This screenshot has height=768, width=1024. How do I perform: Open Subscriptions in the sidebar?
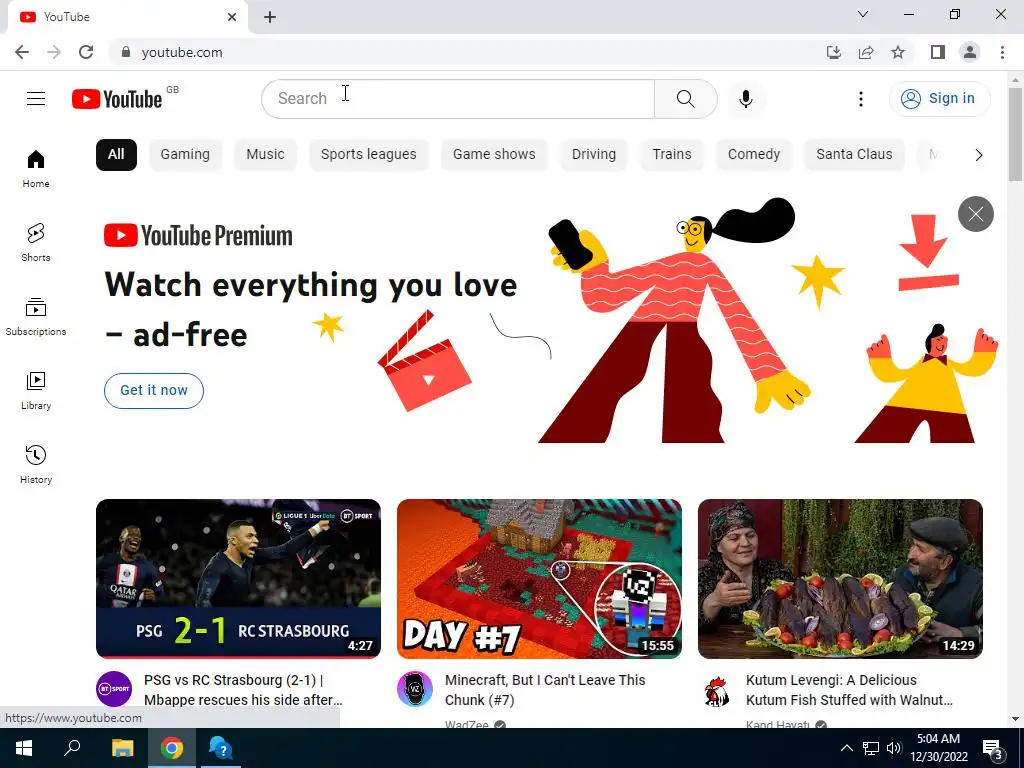coord(36,316)
